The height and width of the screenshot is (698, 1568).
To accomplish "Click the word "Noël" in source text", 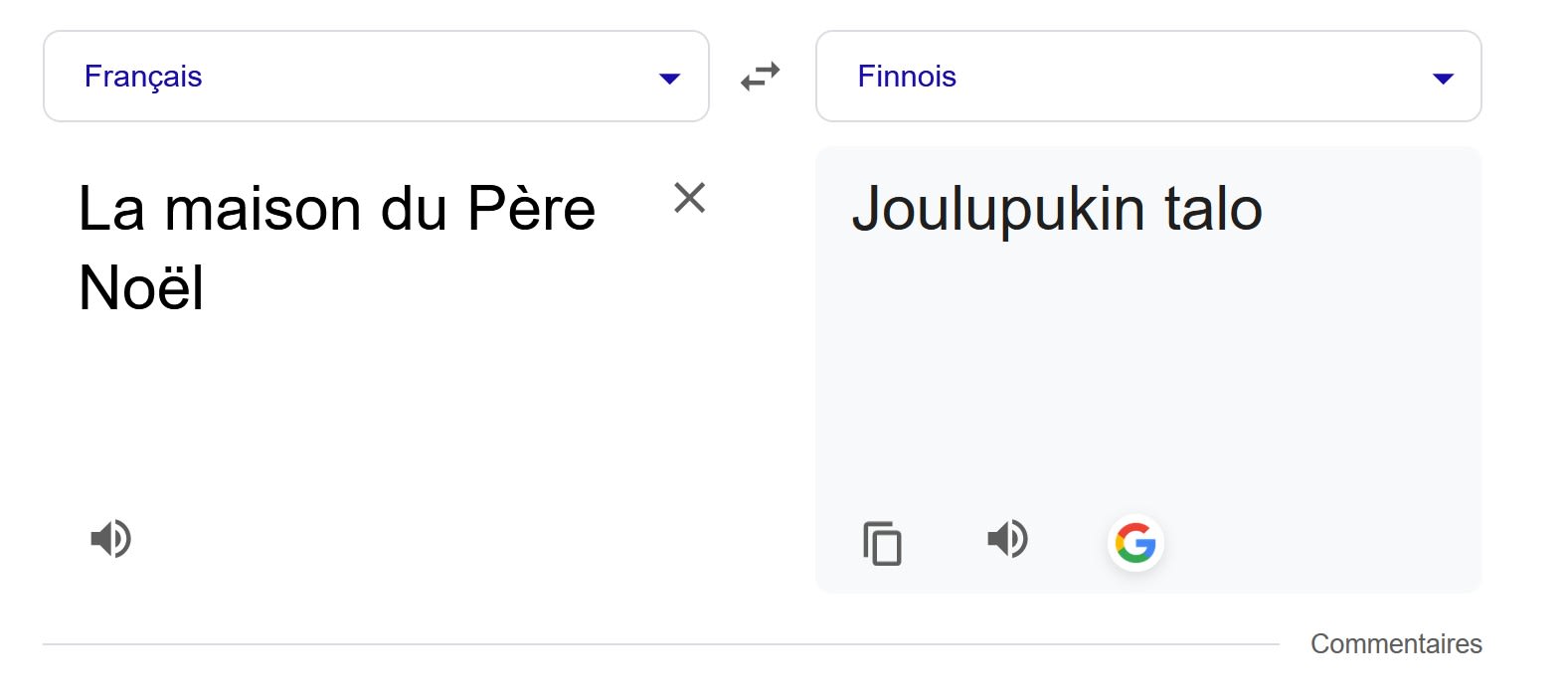I will 141,288.
